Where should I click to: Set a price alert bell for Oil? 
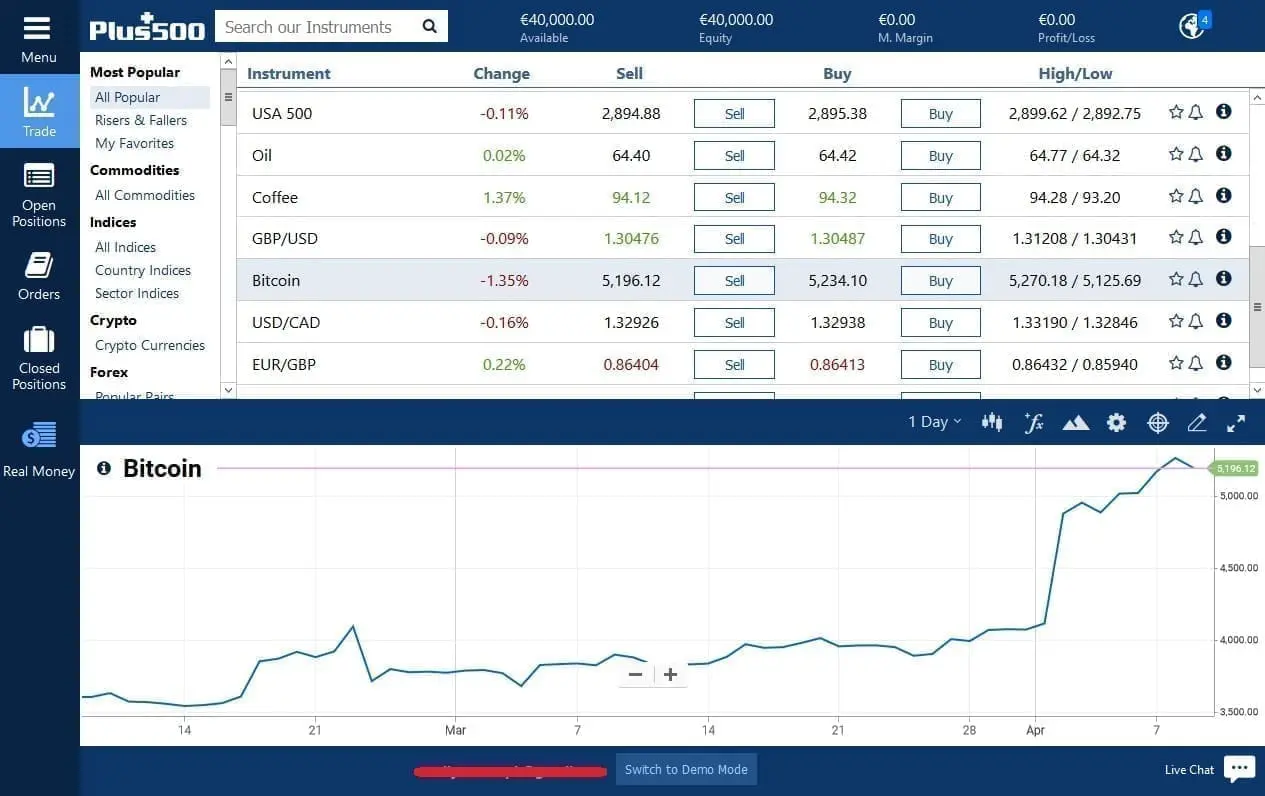tap(1196, 154)
